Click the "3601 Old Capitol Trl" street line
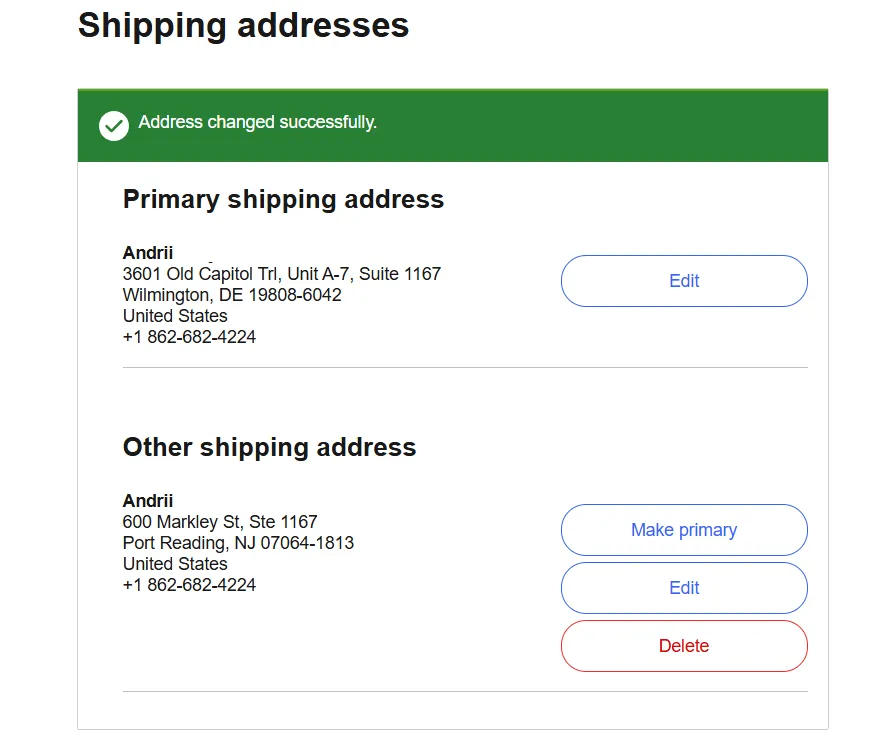The width and height of the screenshot is (875, 752). [x=281, y=274]
